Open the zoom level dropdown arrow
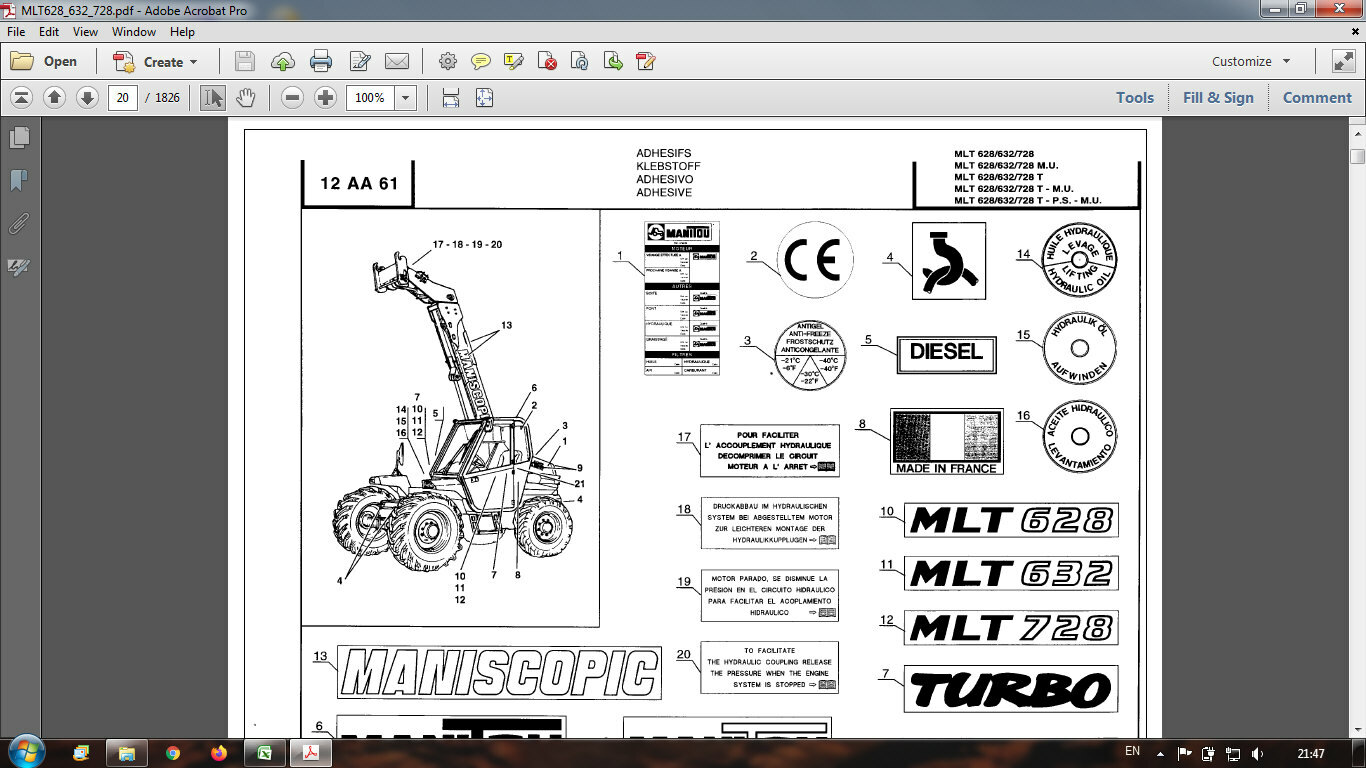The height and width of the screenshot is (768, 1366). (x=405, y=97)
